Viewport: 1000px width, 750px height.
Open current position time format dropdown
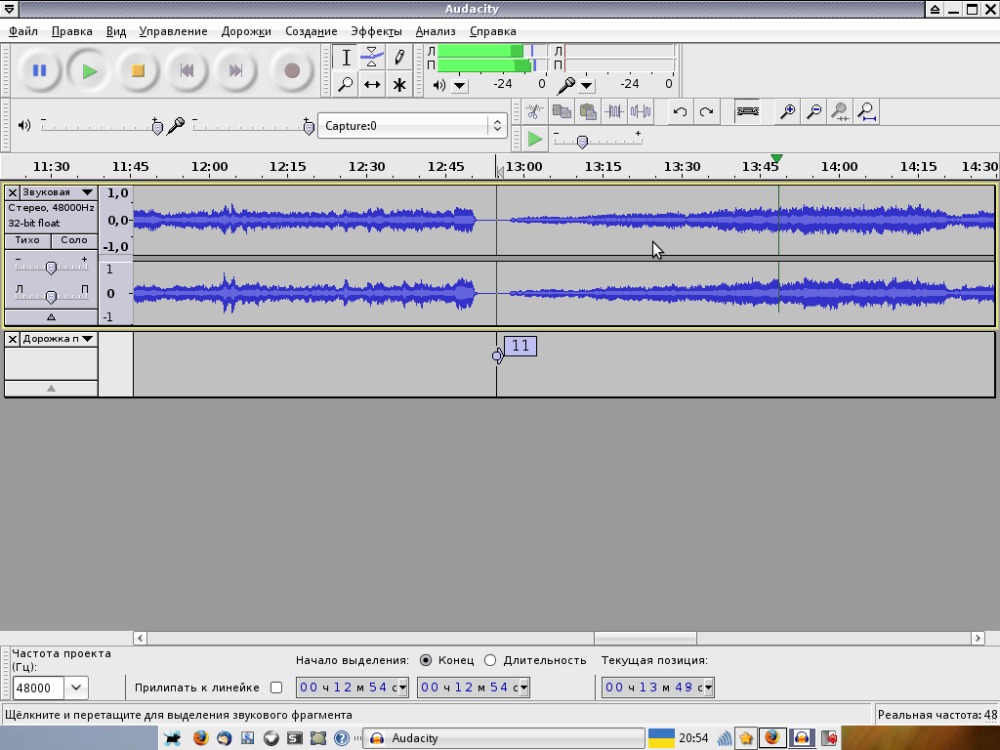(709, 688)
